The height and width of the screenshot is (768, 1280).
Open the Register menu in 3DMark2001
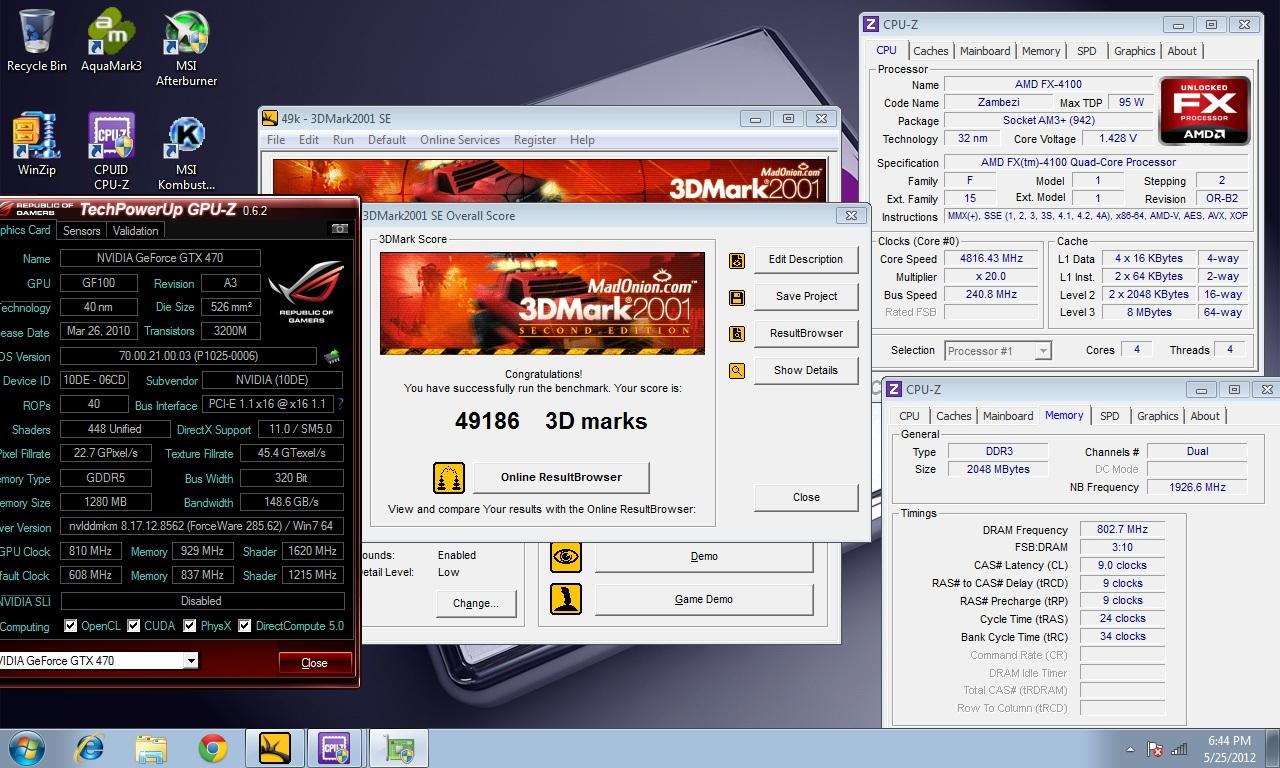pos(535,140)
